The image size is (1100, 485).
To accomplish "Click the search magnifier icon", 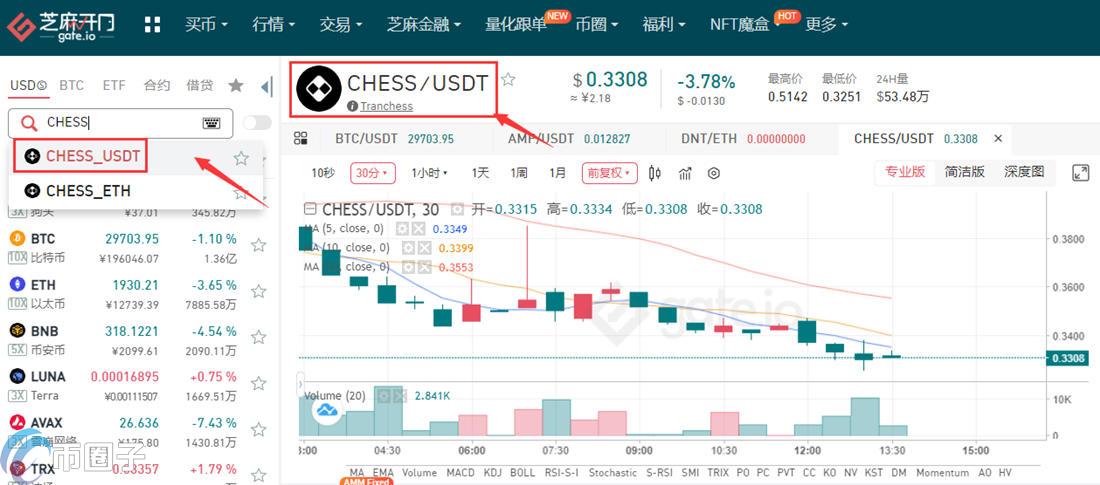I will click(x=29, y=124).
